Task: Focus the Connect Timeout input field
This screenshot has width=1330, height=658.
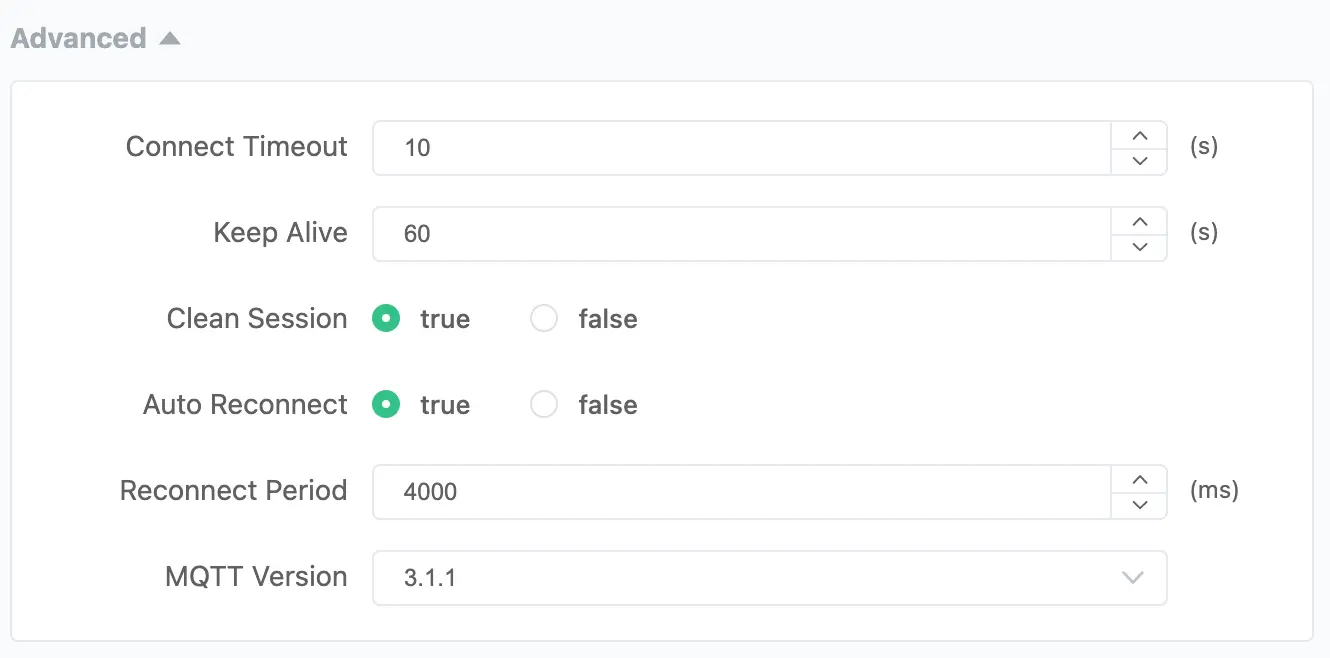Action: [x=740, y=148]
